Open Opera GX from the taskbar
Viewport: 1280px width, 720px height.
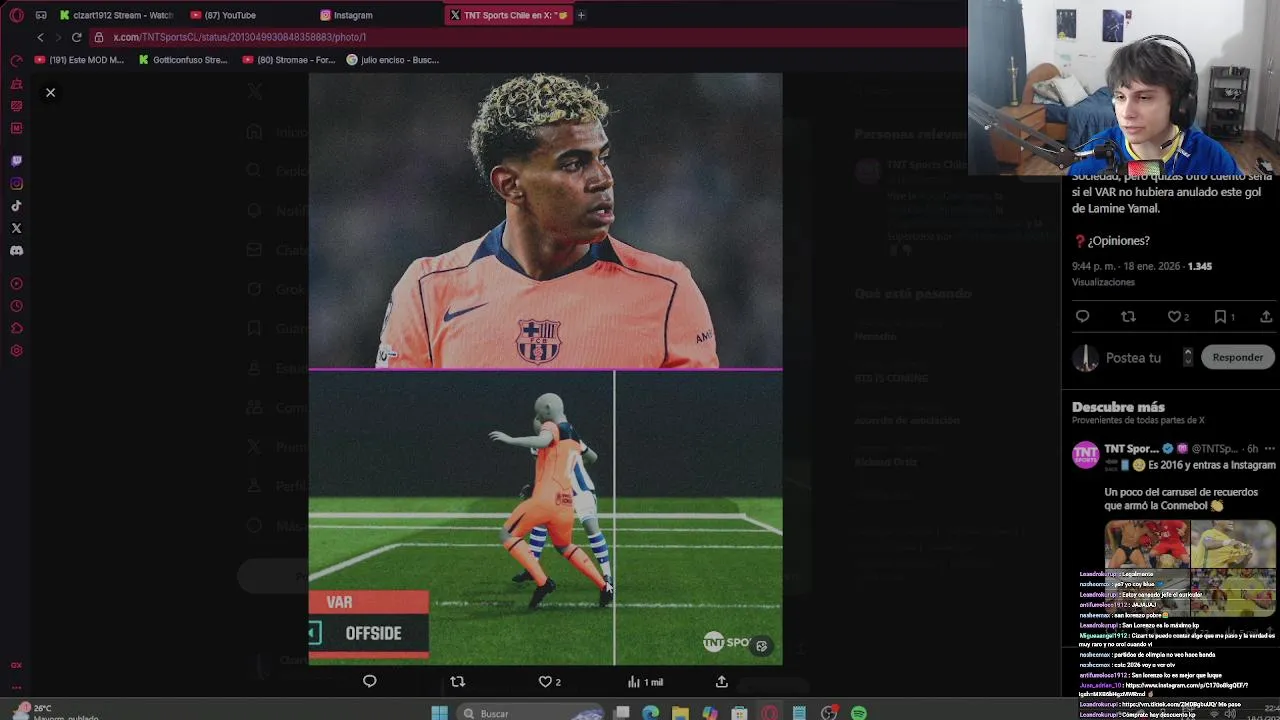(x=769, y=712)
